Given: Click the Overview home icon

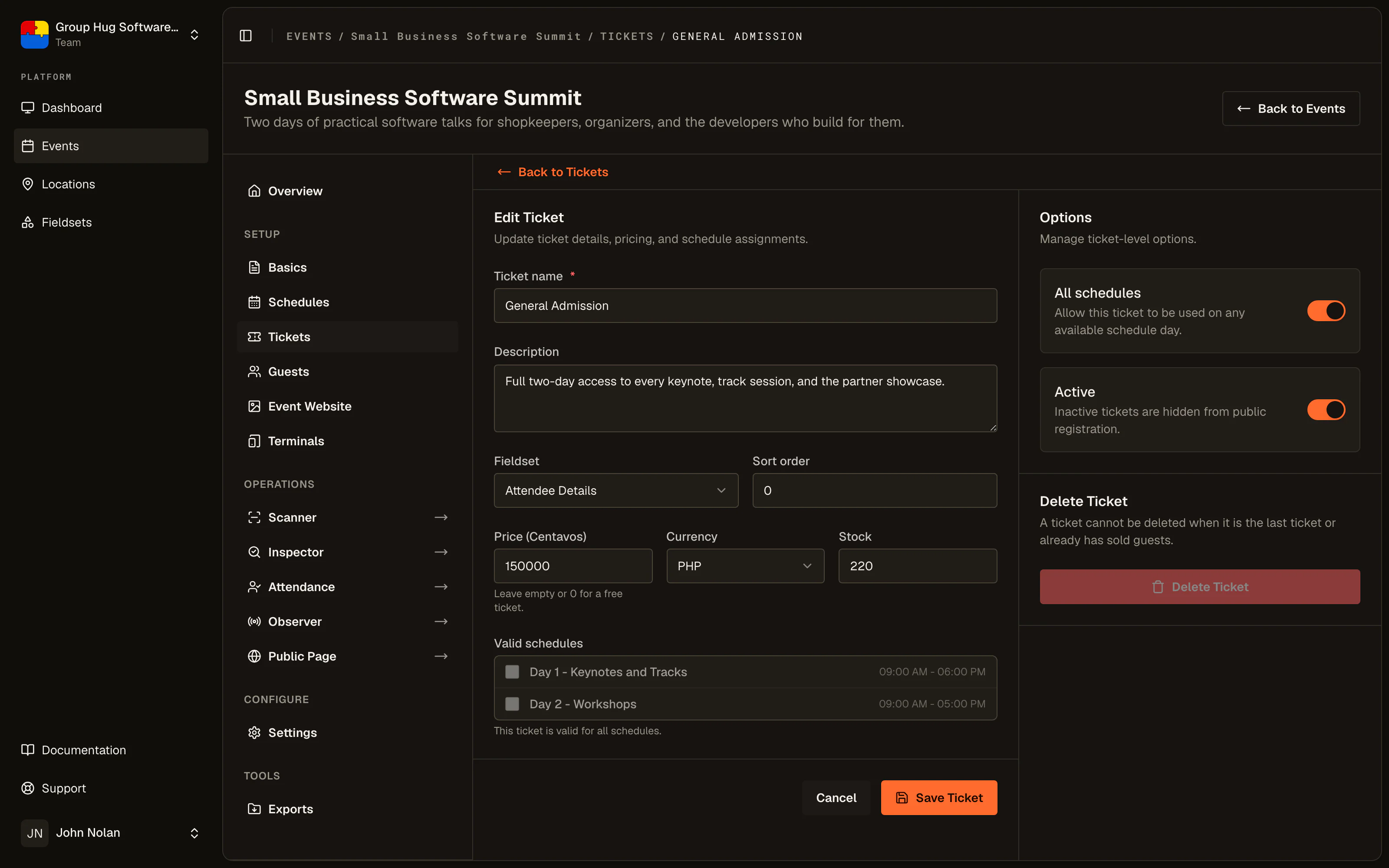Looking at the screenshot, I should (254, 191).
